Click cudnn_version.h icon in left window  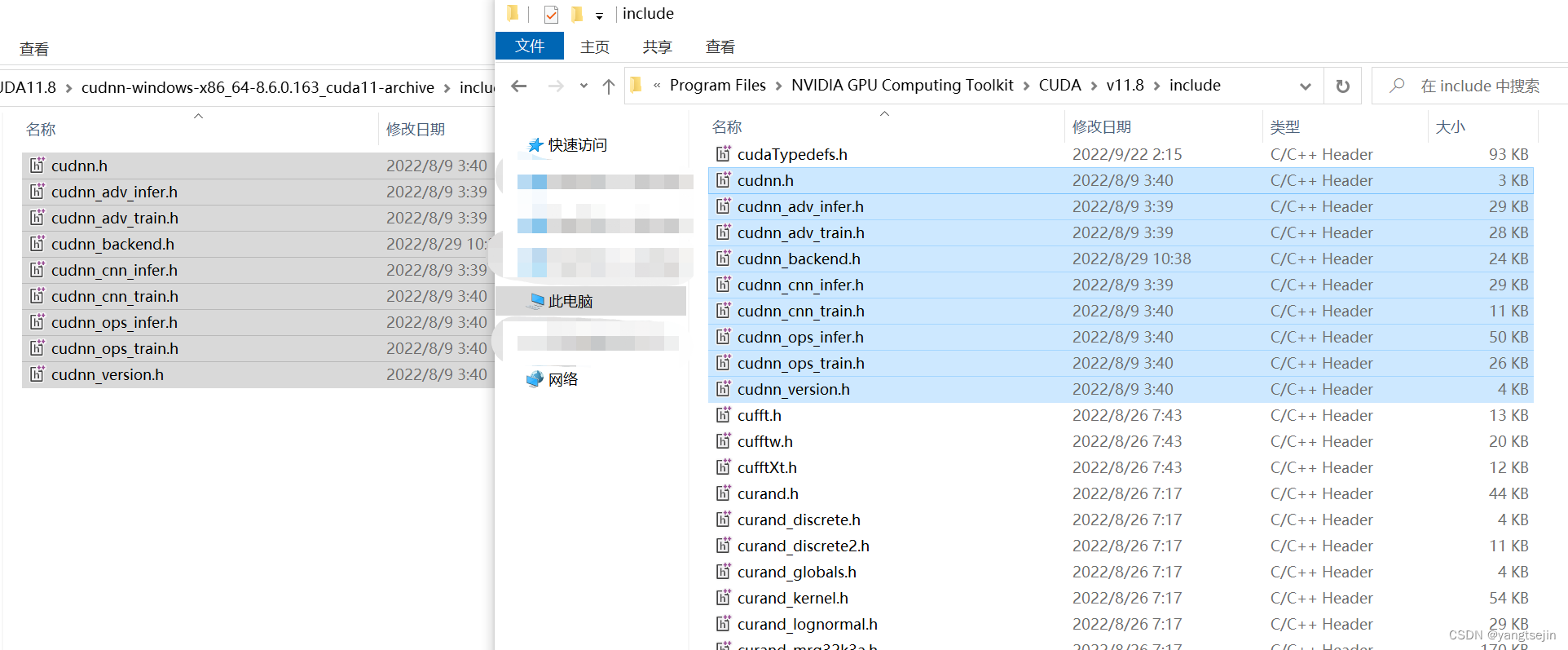point(37,374)
